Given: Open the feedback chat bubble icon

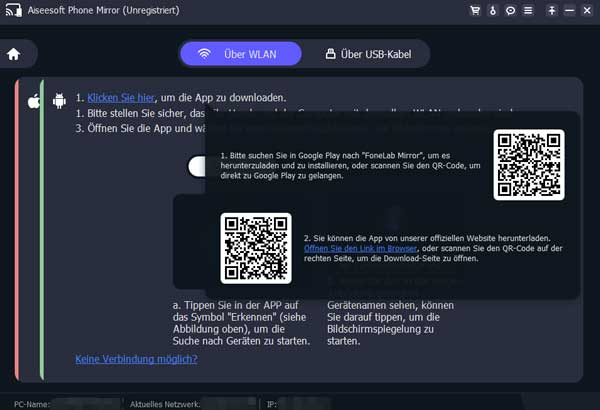Looking at the screenshot, I should 510,11.
